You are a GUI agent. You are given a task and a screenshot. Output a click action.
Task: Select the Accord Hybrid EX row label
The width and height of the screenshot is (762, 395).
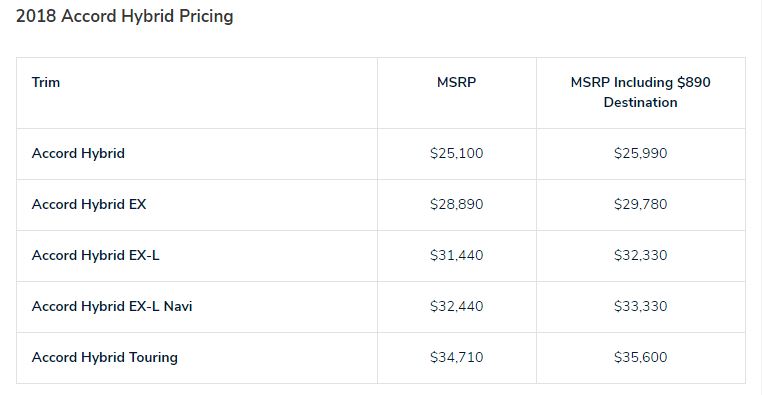[89, 205]
